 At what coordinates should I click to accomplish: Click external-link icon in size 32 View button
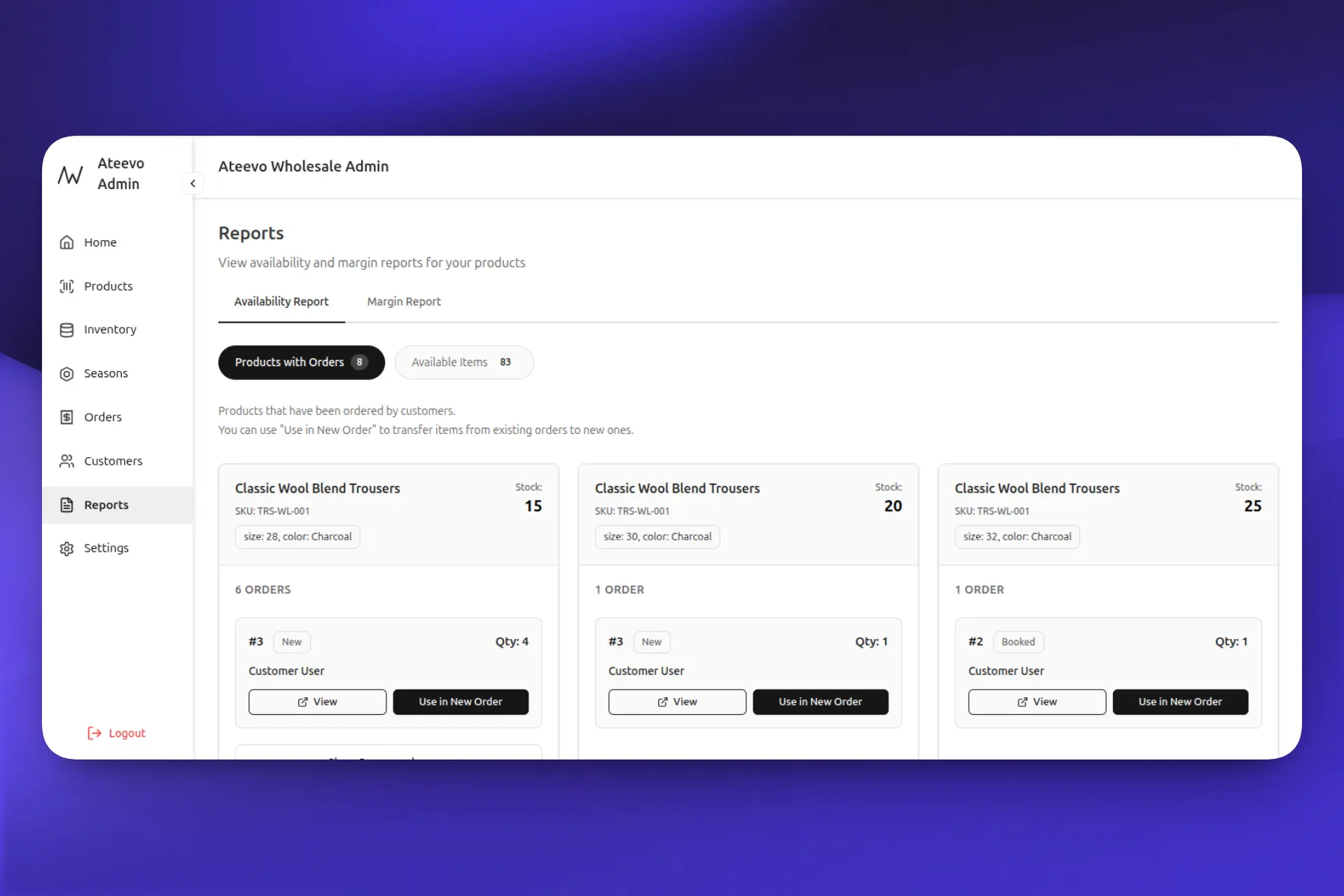[x=1022, y=702]
